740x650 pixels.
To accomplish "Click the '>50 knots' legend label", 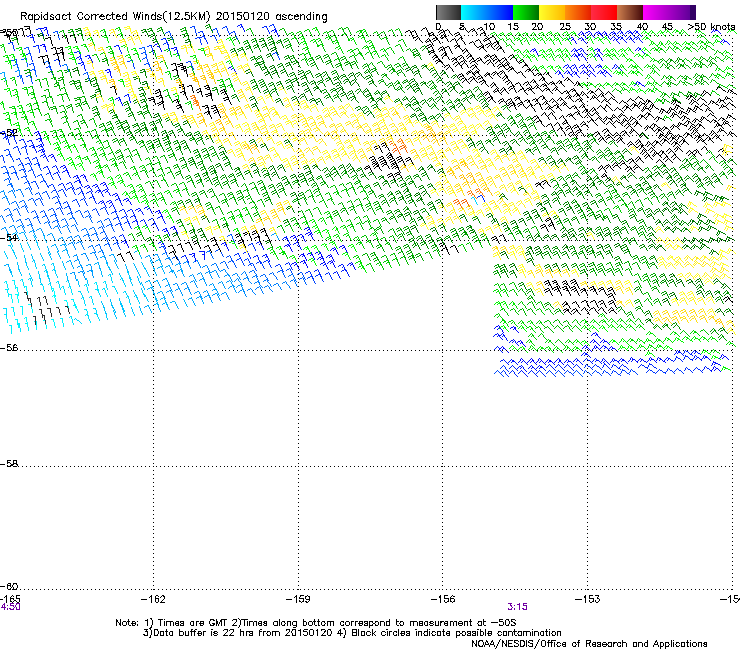I will pos(711,27).
